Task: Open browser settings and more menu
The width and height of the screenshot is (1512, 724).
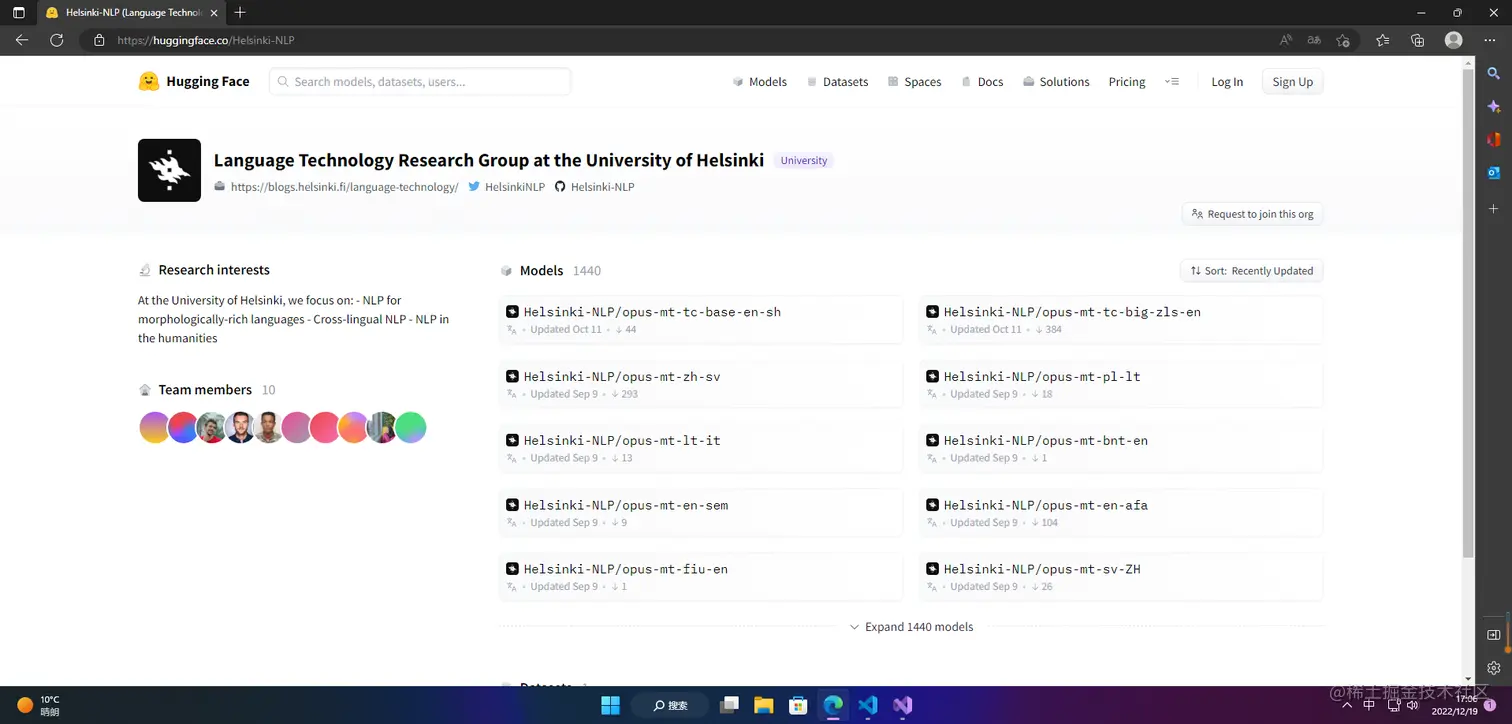Action: (1489, 40)
